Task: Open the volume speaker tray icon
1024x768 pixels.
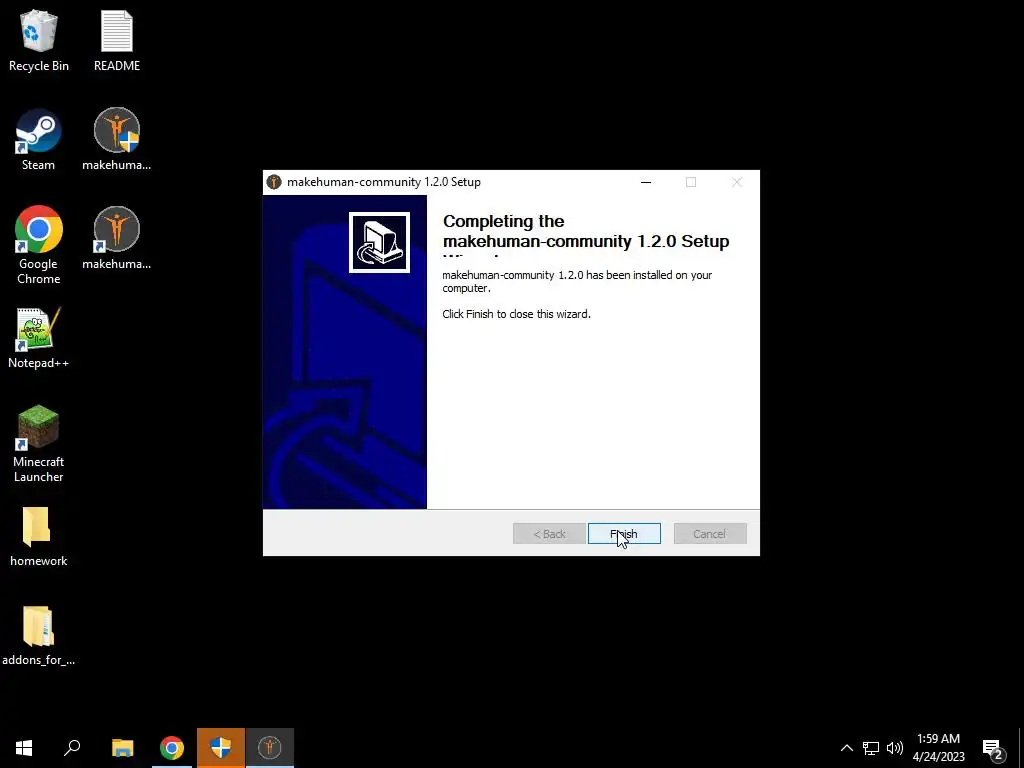Action: click(895, 748)
